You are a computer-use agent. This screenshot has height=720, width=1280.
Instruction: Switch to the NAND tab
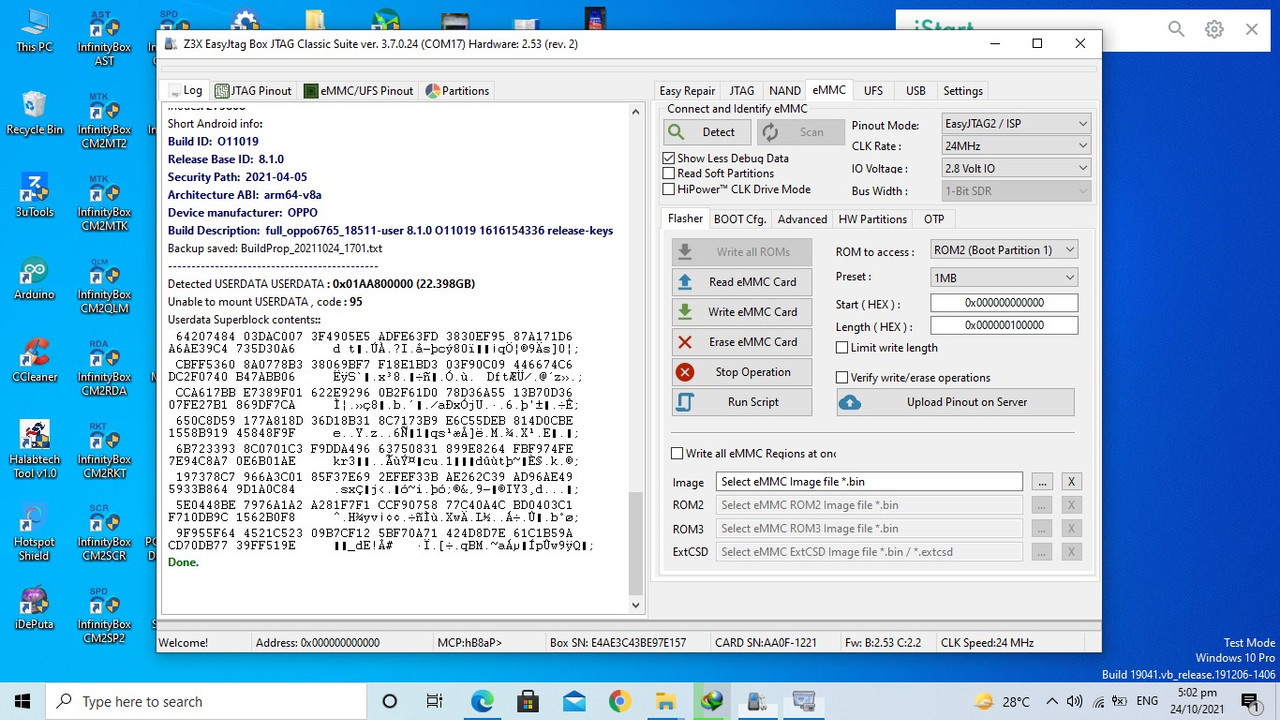785,91
